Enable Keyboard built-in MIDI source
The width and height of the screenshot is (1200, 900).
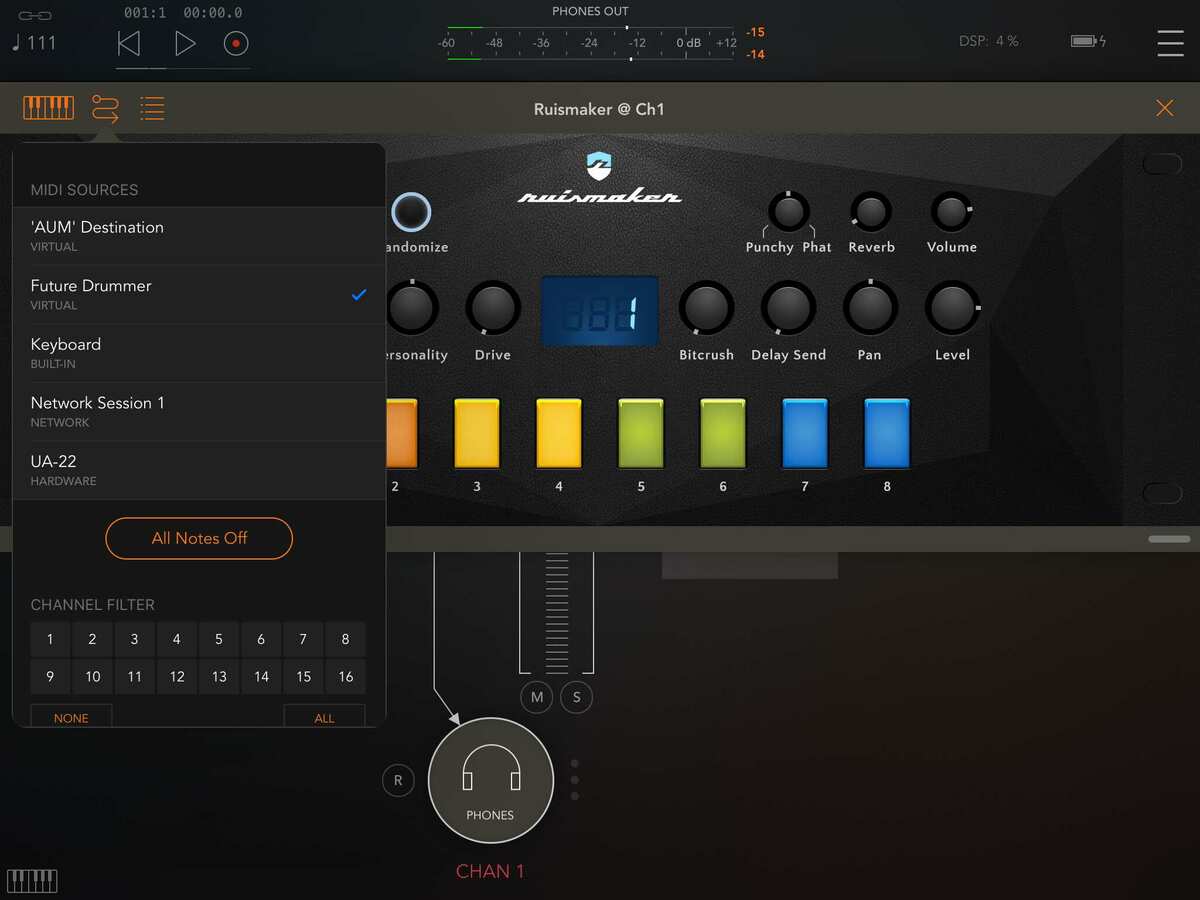tap(199, 353)
